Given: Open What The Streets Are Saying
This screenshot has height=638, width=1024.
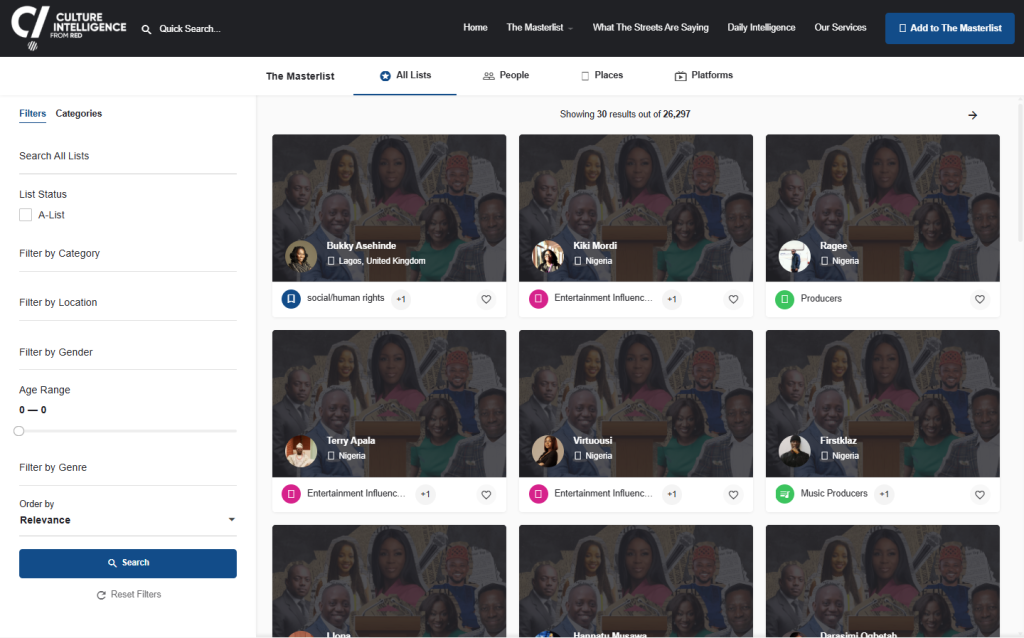Looking at the screenshot, I should (x=650, y=27).
